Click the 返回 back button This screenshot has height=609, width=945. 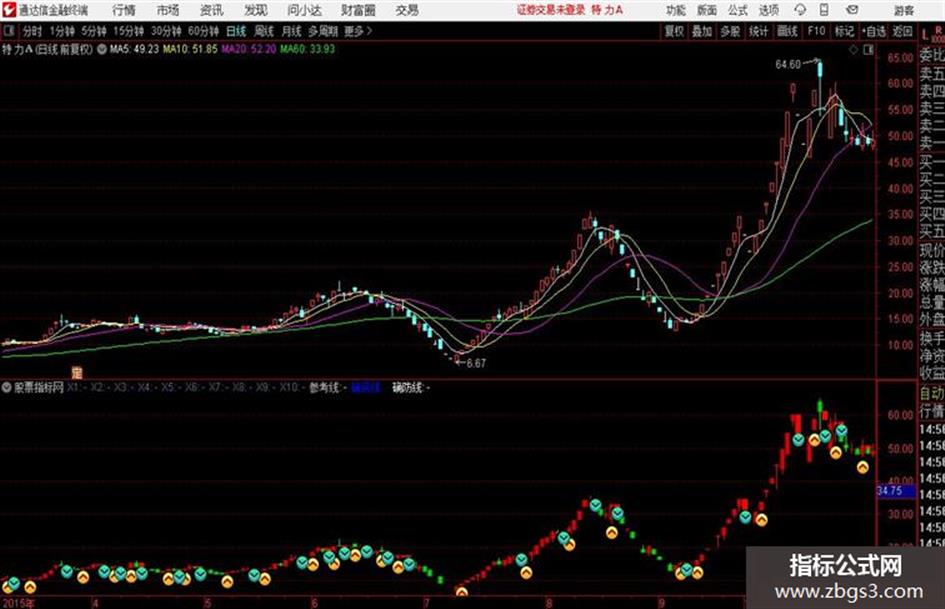pos(902,31)
